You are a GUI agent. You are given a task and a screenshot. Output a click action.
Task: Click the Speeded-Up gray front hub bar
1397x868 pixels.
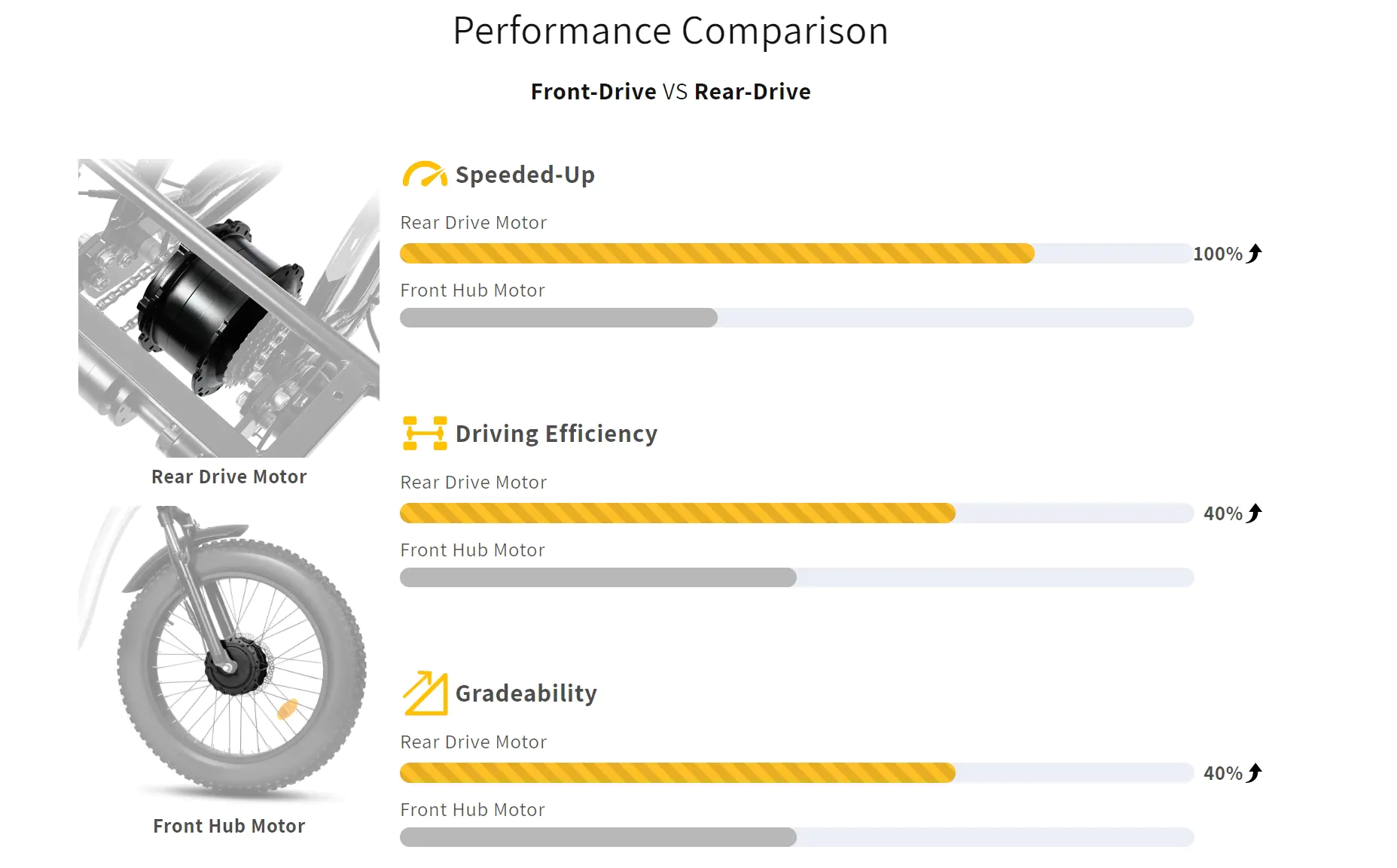click(558, 318)
